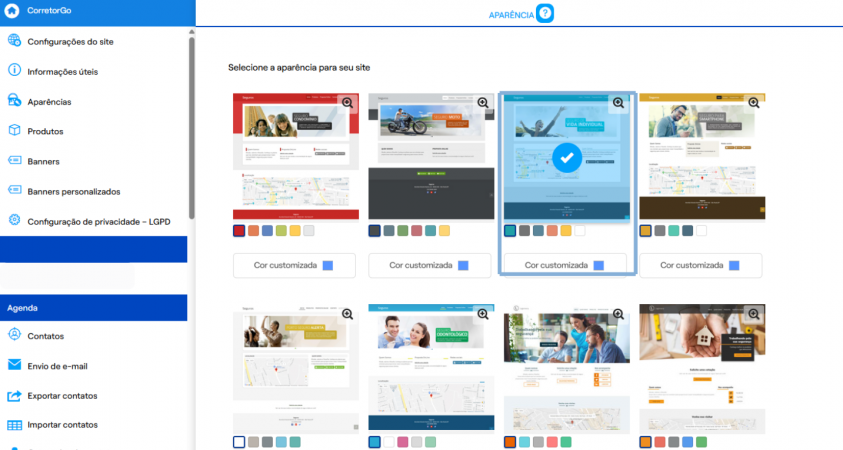Click the Configurações do site globe icon
The height and width of the screenshot is (450, 843).
[x=15, y=41]
